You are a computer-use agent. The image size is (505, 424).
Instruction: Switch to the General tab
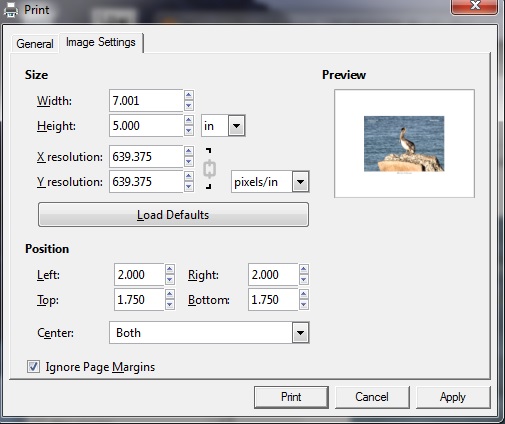pyautogui.click(x=35, y=44)
